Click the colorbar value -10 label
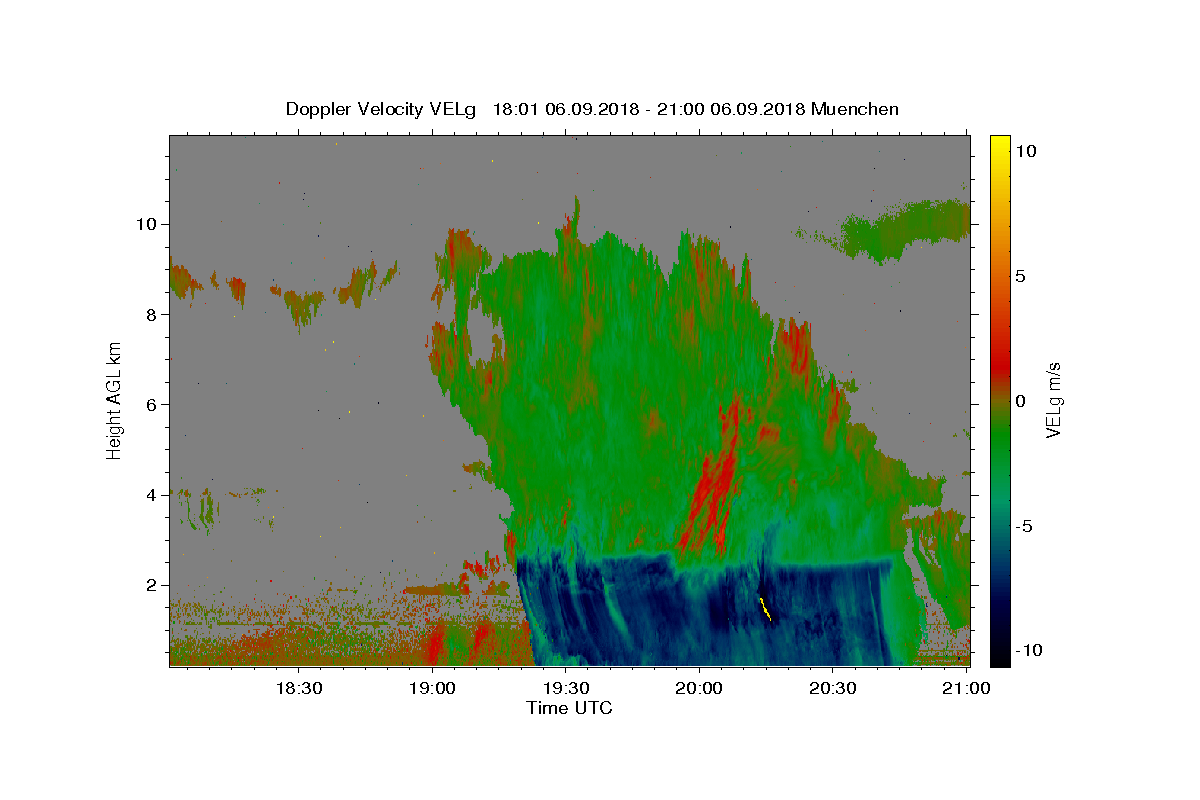The image size is (1200, 800). (1028, 651)
